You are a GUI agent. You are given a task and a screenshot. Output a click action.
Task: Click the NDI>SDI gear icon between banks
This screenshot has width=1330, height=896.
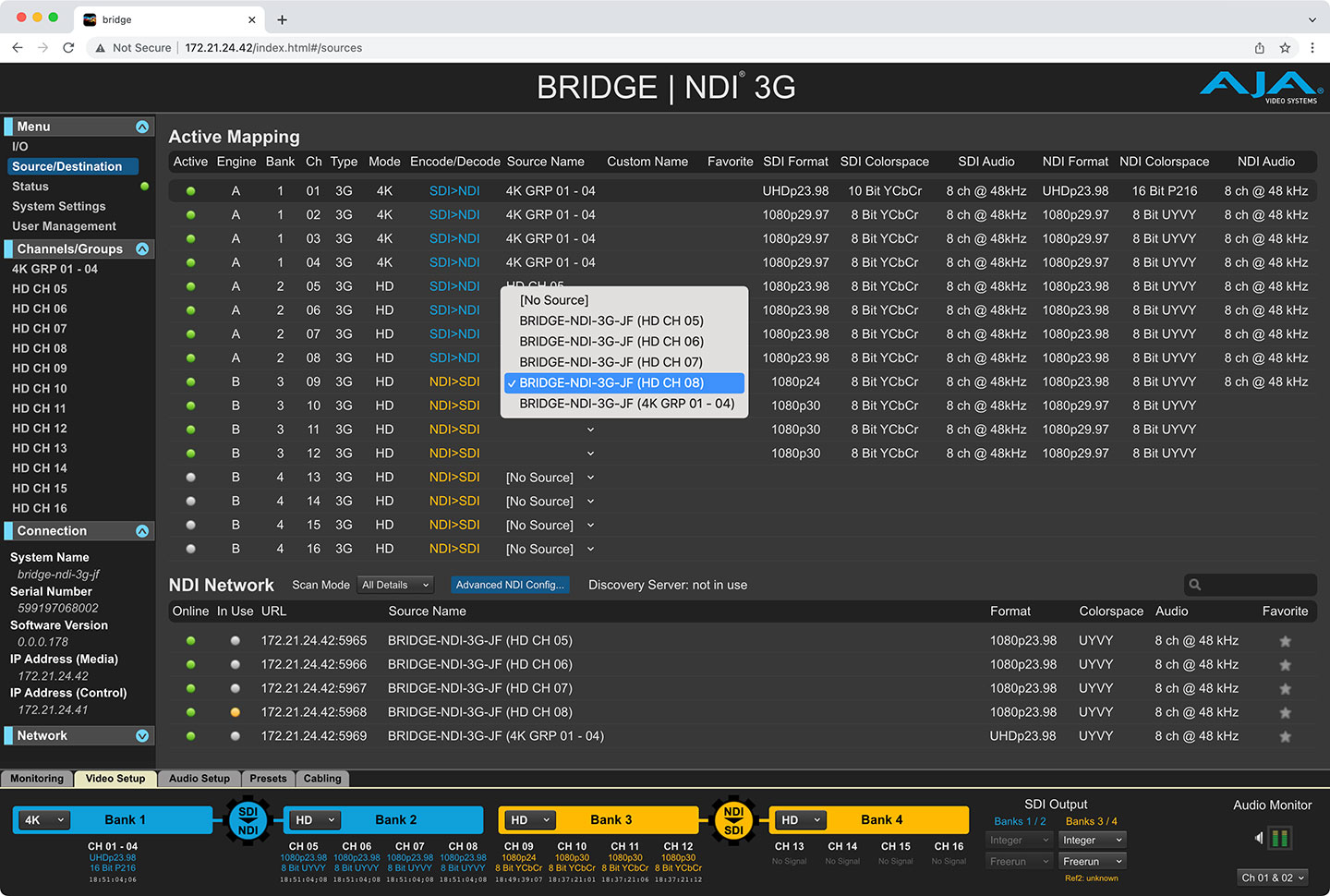tap(733, 820)
